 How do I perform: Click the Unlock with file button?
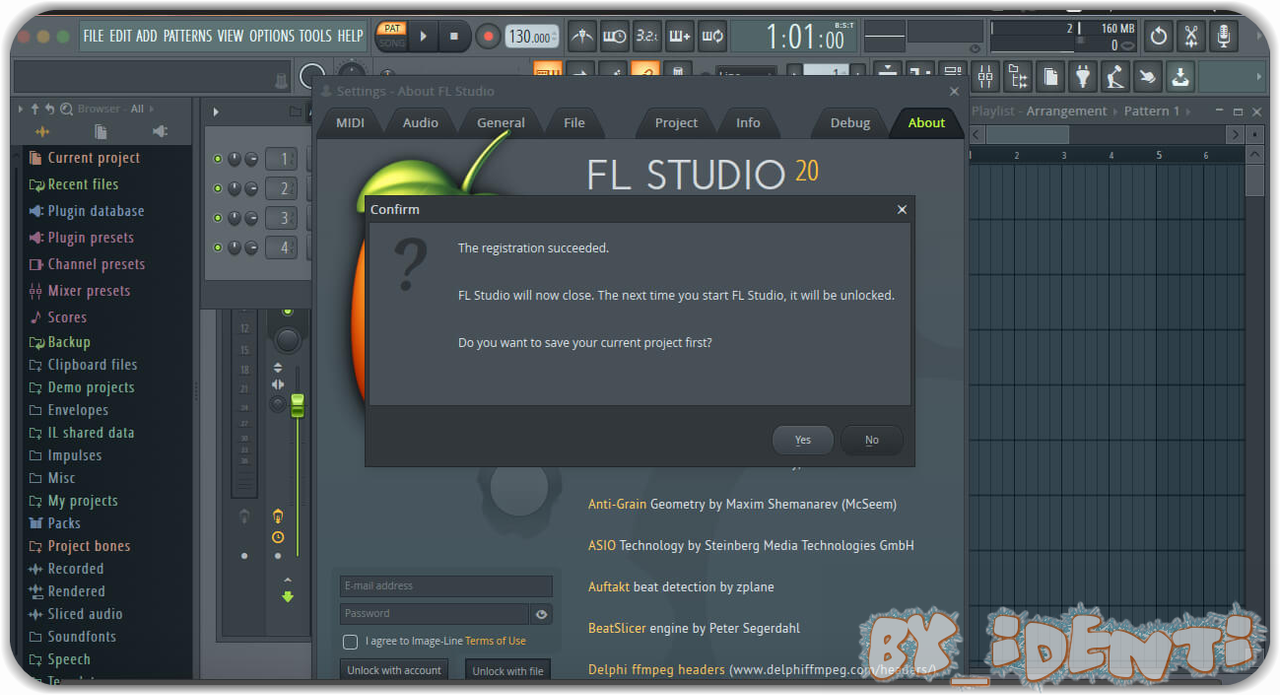[x=508, y=671]
